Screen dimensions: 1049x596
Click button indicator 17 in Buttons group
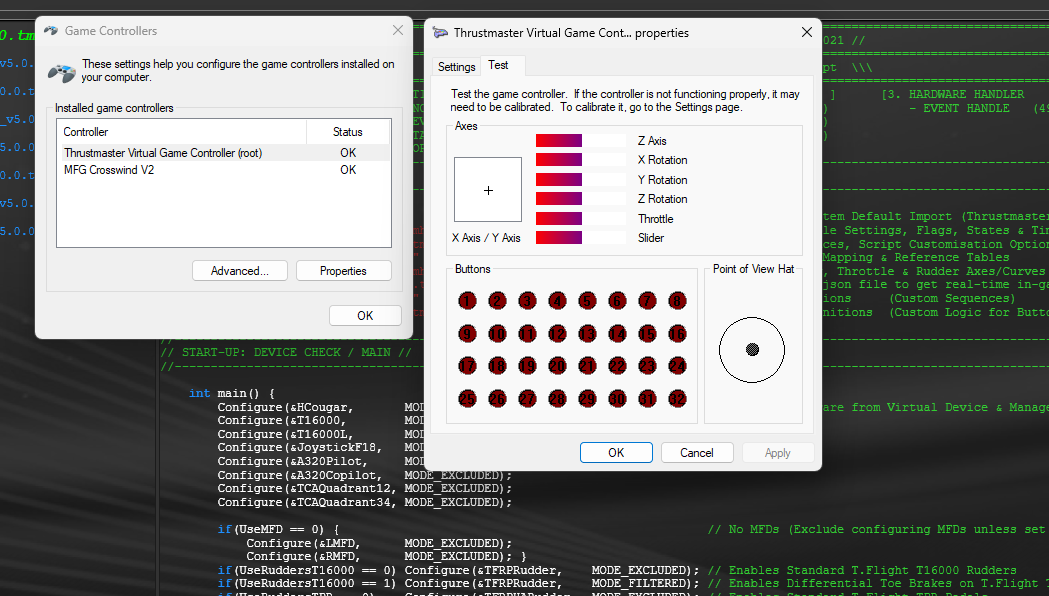coord(467,366)
